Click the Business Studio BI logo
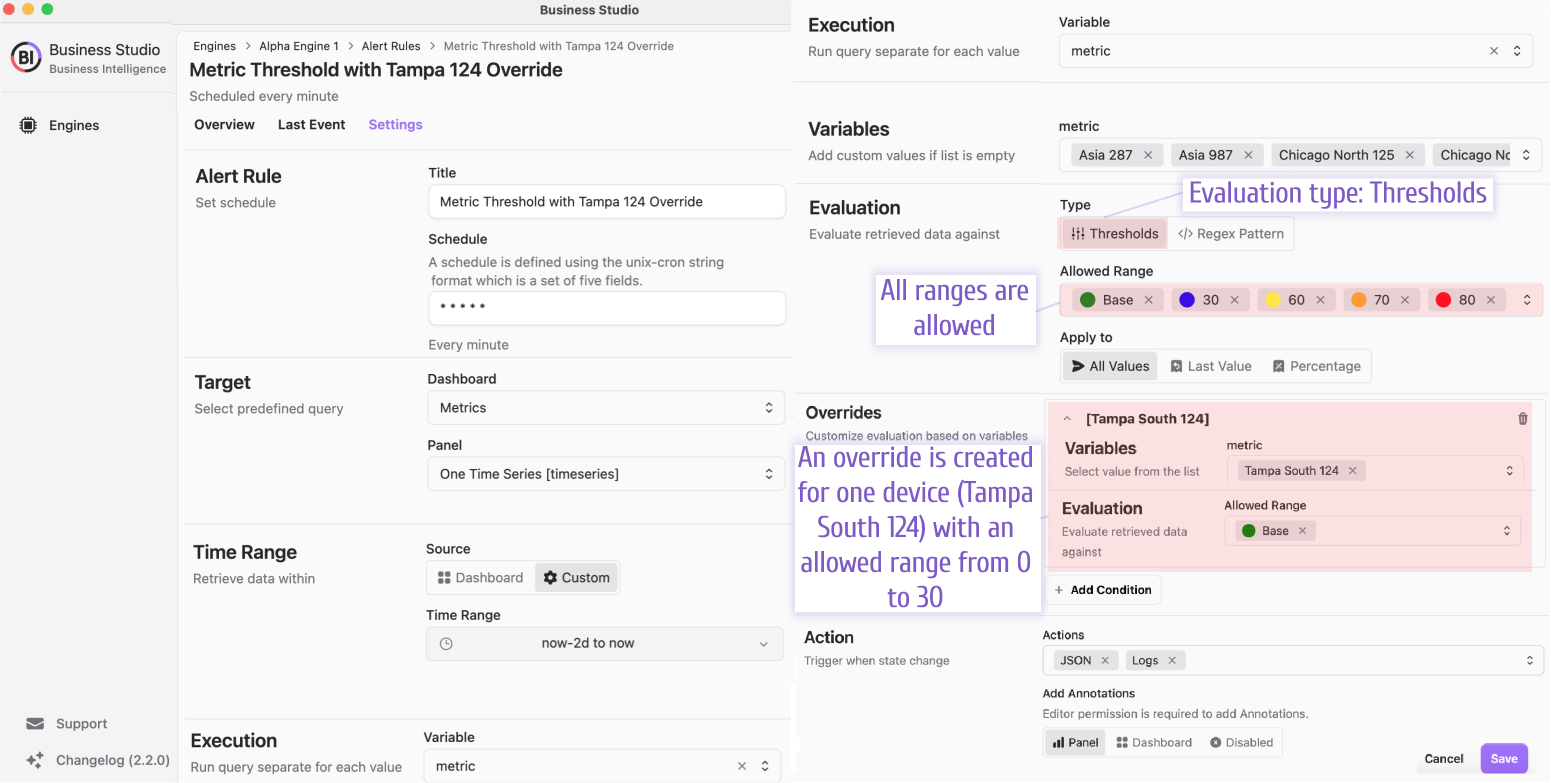The height and width of the screenshot is (783, 1551). coord(26,58)
